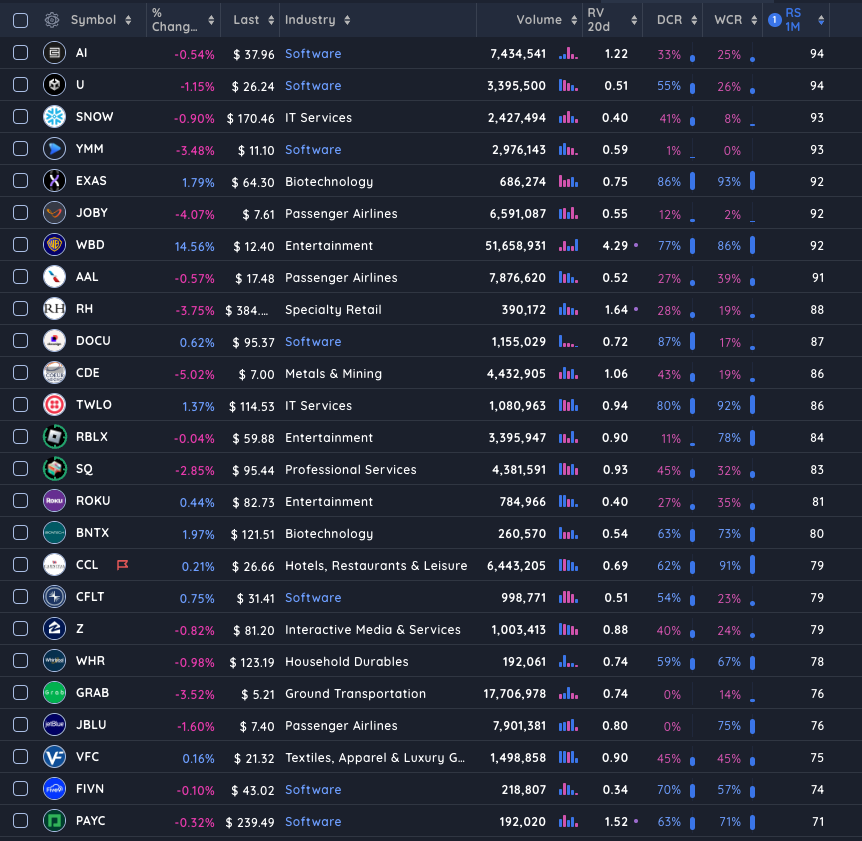Click the volume mini chart for WBD

tap(568, 245)
